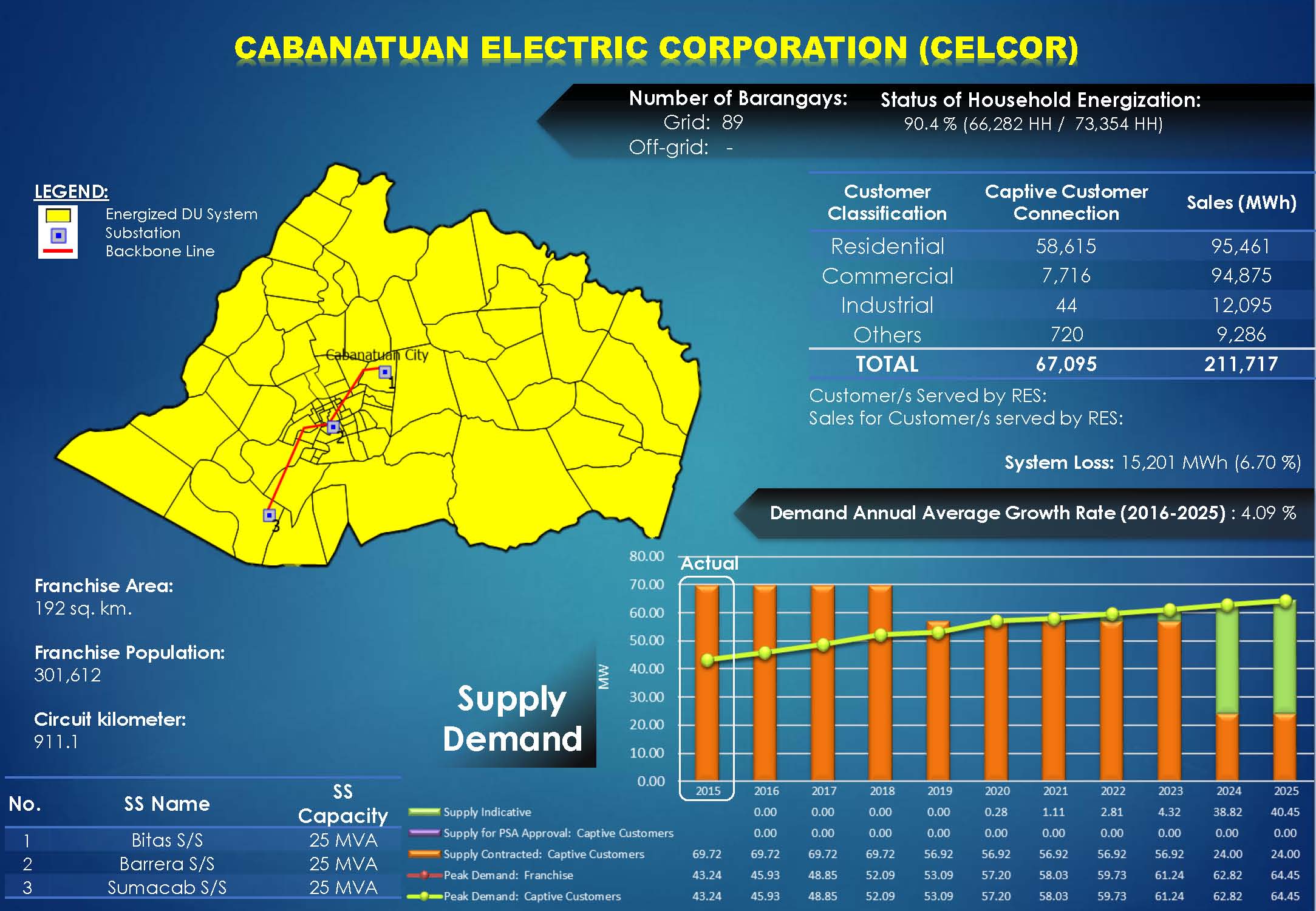1316x911 pixels.
Task: Click the 38.82 Supply Indicative value for 2024
Action: (x=1227, y=812)
